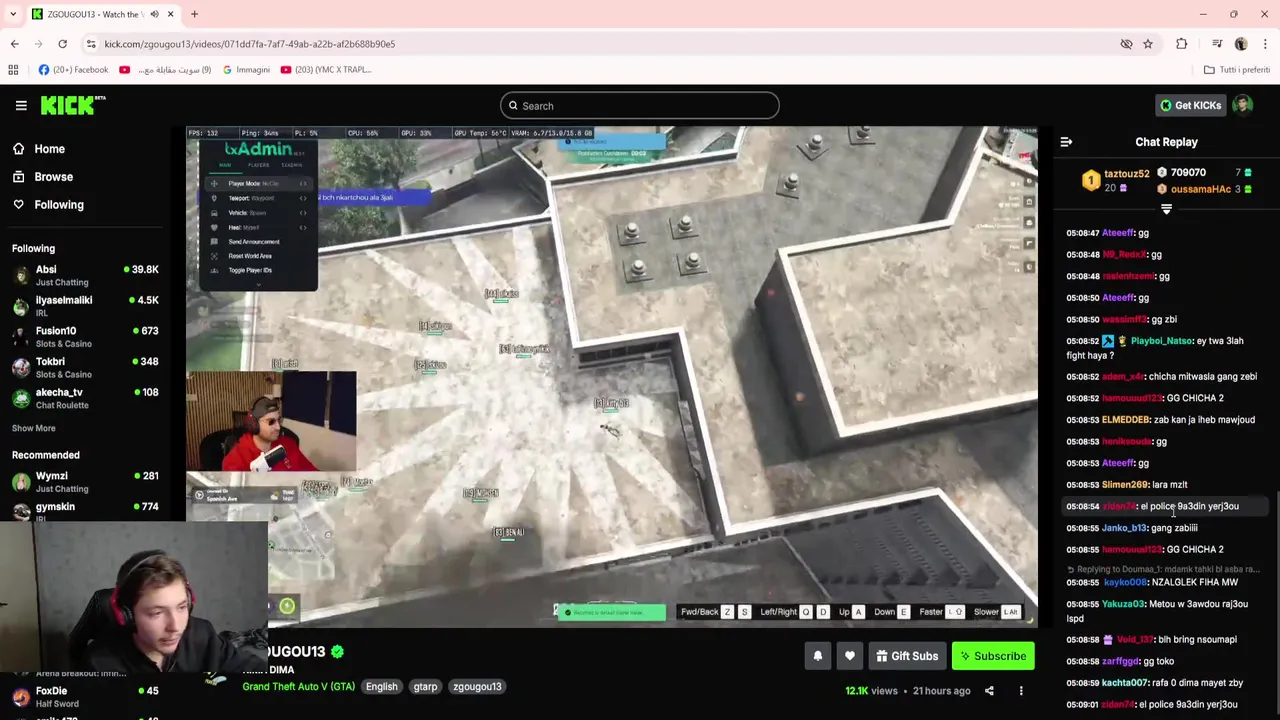Open the Facebook bookmark

pos(73,70)
